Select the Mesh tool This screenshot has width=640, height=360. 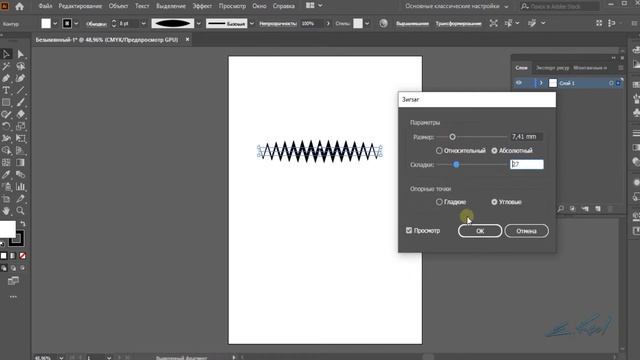pyautogui.click(x=6, y=162)
